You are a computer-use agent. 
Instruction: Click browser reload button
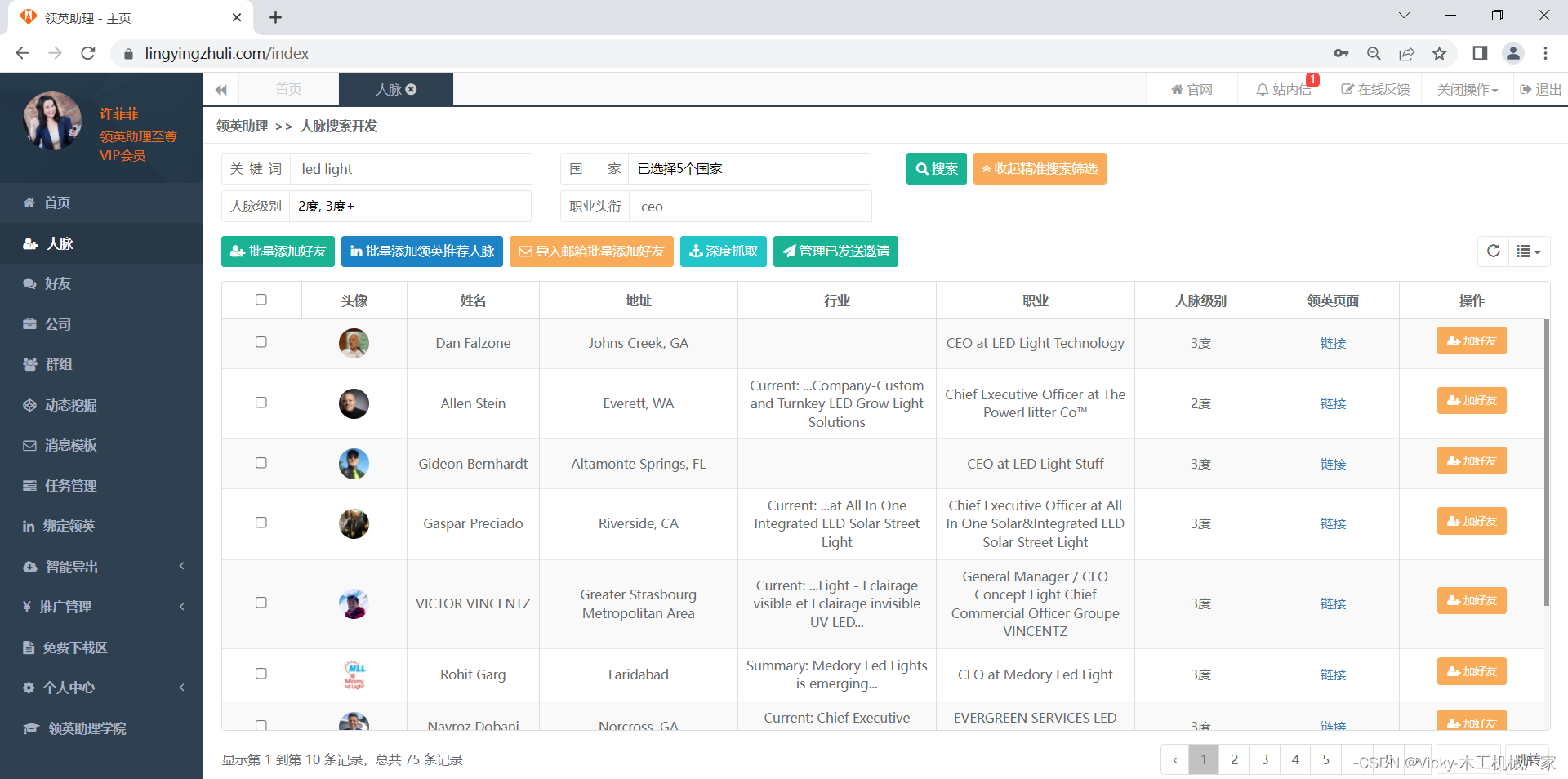[88, 53]
